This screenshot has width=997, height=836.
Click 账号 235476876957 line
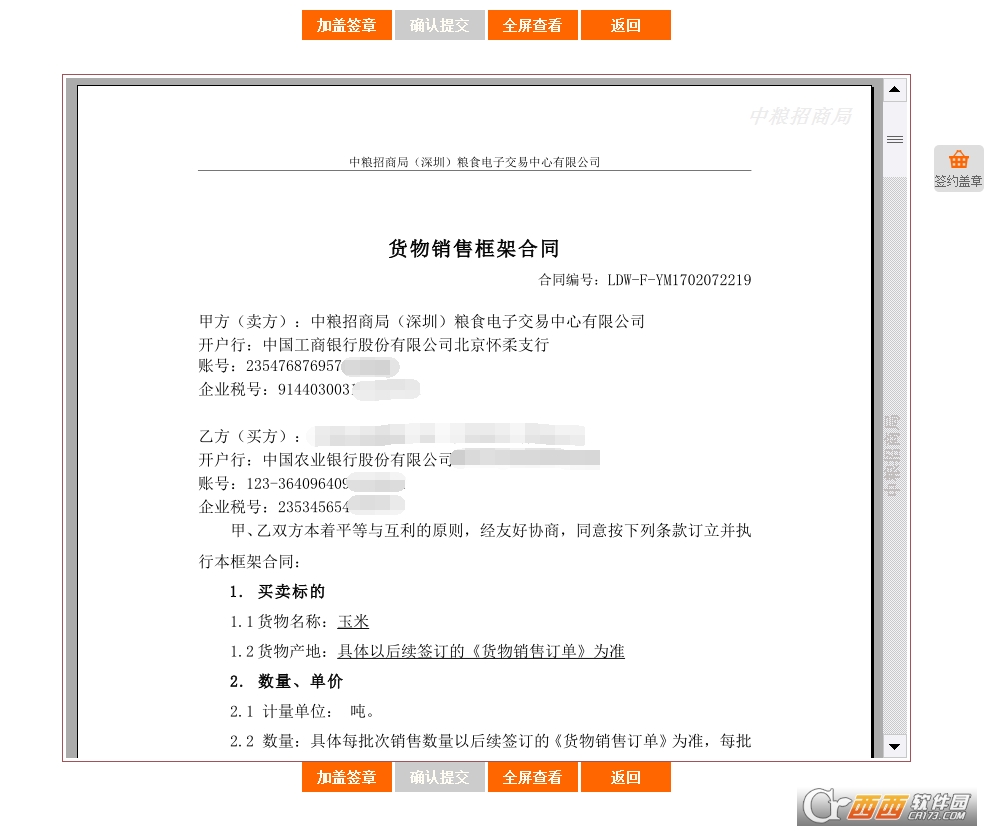click(x=299, y=366)
